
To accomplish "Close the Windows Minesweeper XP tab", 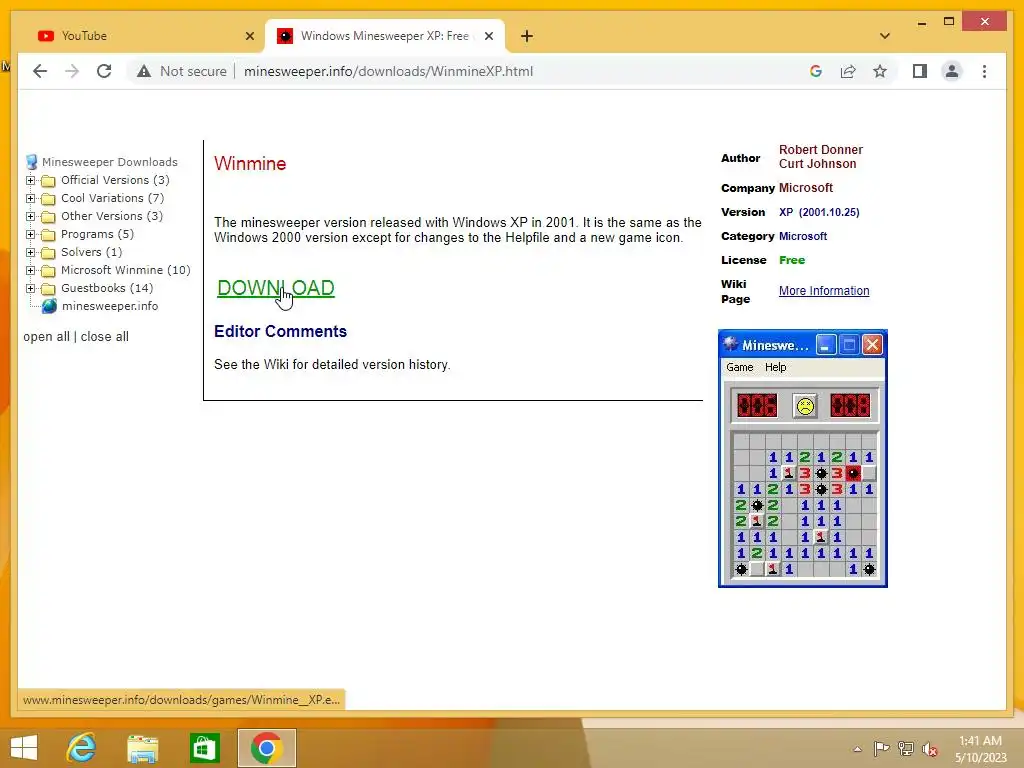I will pyautogui.click(x=488, y=36).
